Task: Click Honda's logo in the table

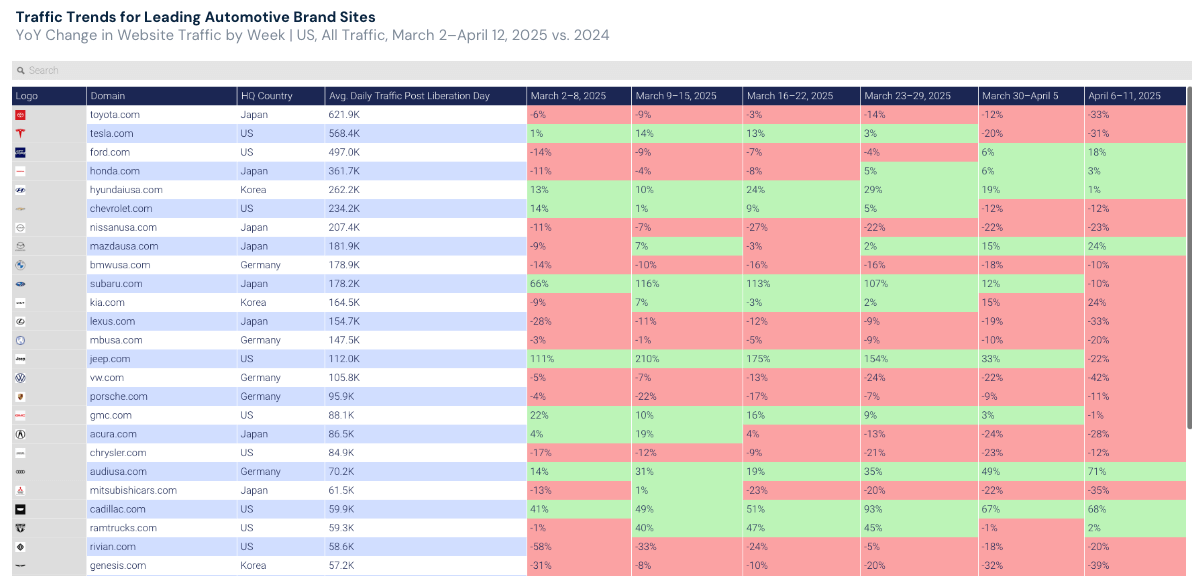Action: click(22, 171)
